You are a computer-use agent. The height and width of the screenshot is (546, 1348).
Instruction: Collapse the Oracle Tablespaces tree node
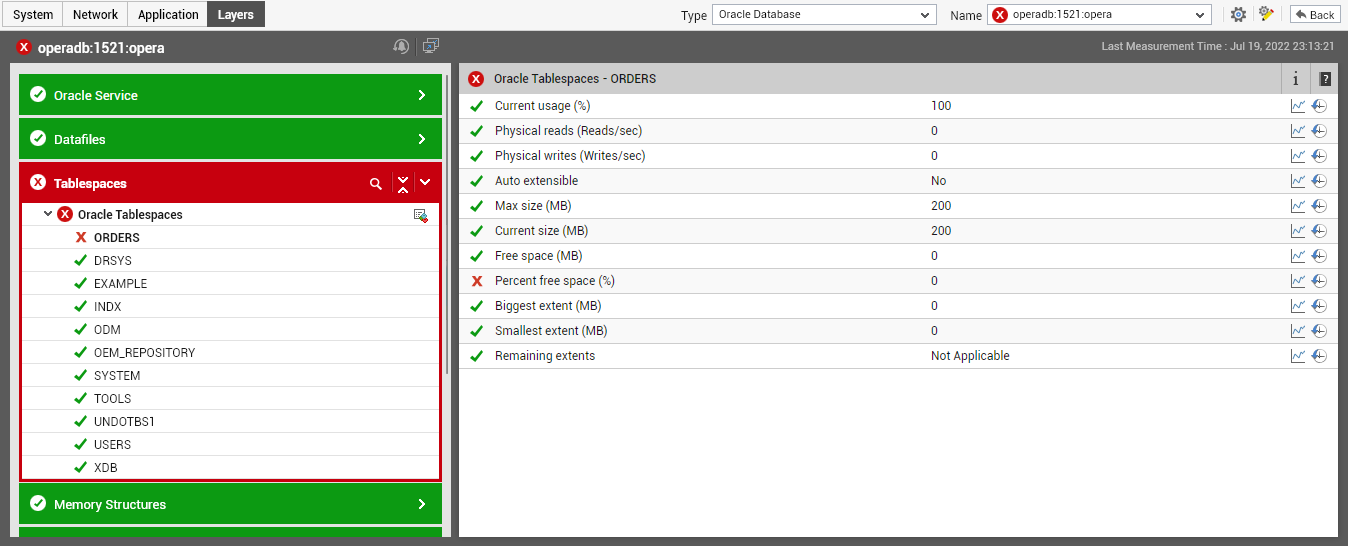(47, 215)
